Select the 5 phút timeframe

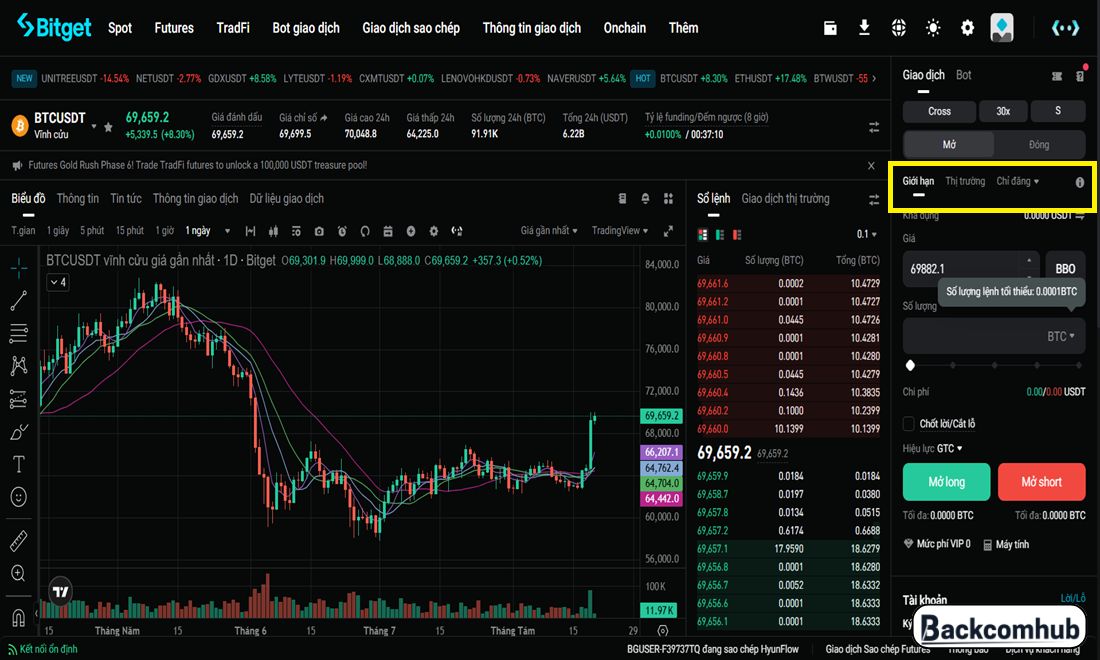(x=92, y=231)
